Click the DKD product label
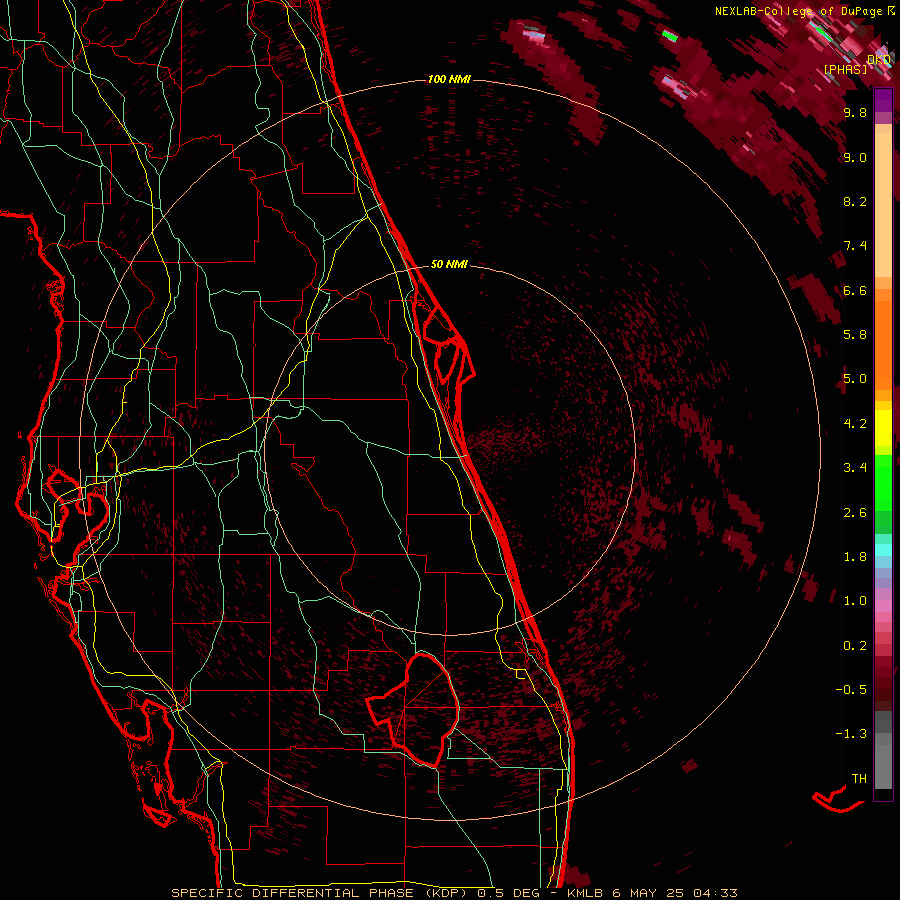This screenshot has height=900, width=900. click(879, 59)
